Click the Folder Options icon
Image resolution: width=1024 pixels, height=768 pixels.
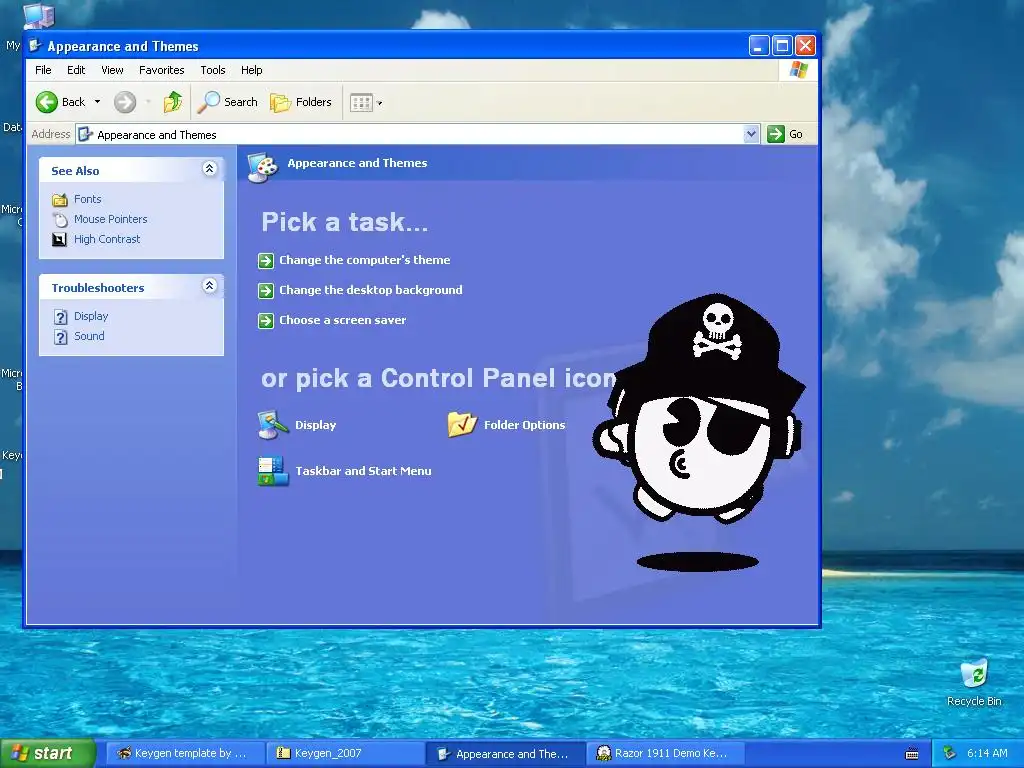462,424
